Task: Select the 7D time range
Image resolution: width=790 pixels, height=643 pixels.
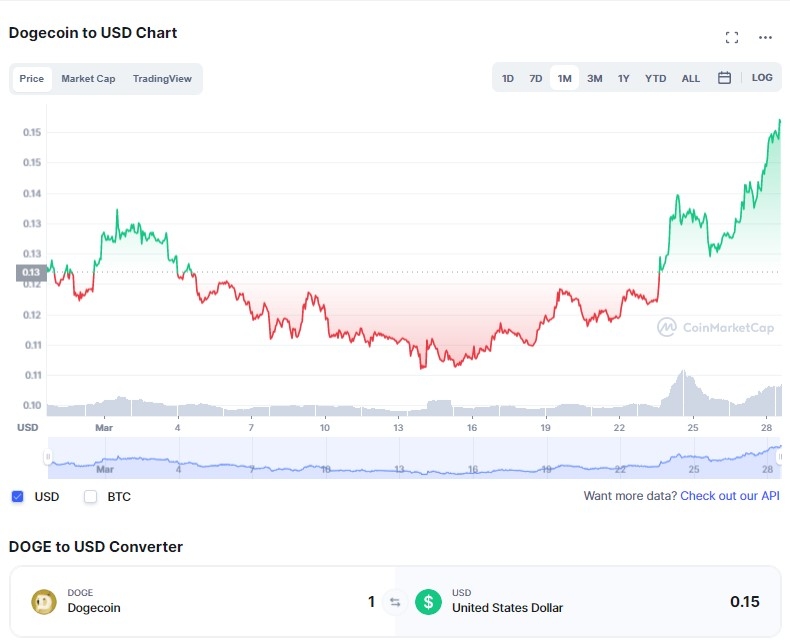Action: (536, 78)
